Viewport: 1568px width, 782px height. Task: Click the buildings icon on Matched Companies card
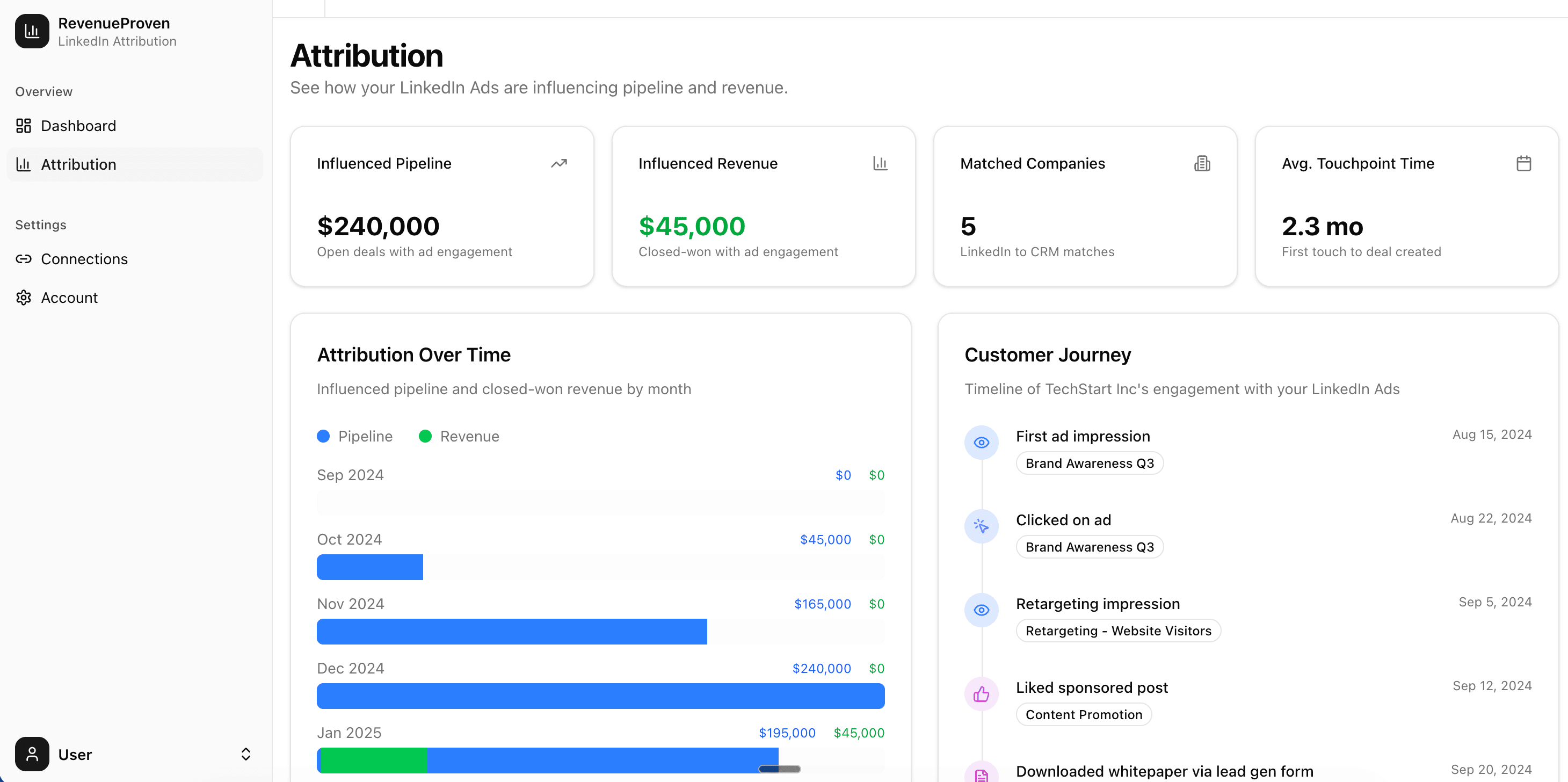[x=1202, y=163]
